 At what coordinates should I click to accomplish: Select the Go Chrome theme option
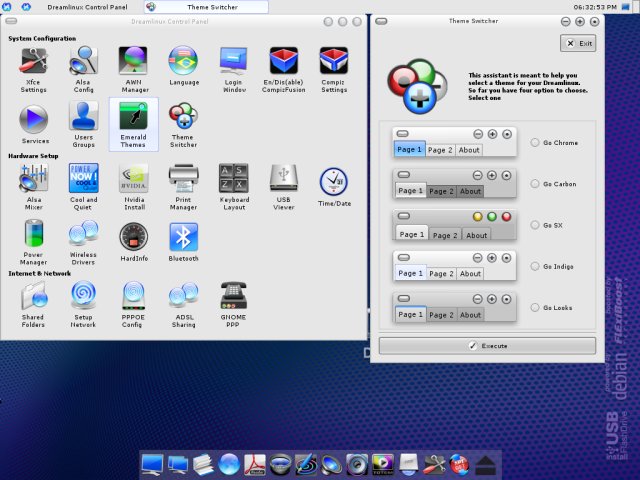(535, 142)
